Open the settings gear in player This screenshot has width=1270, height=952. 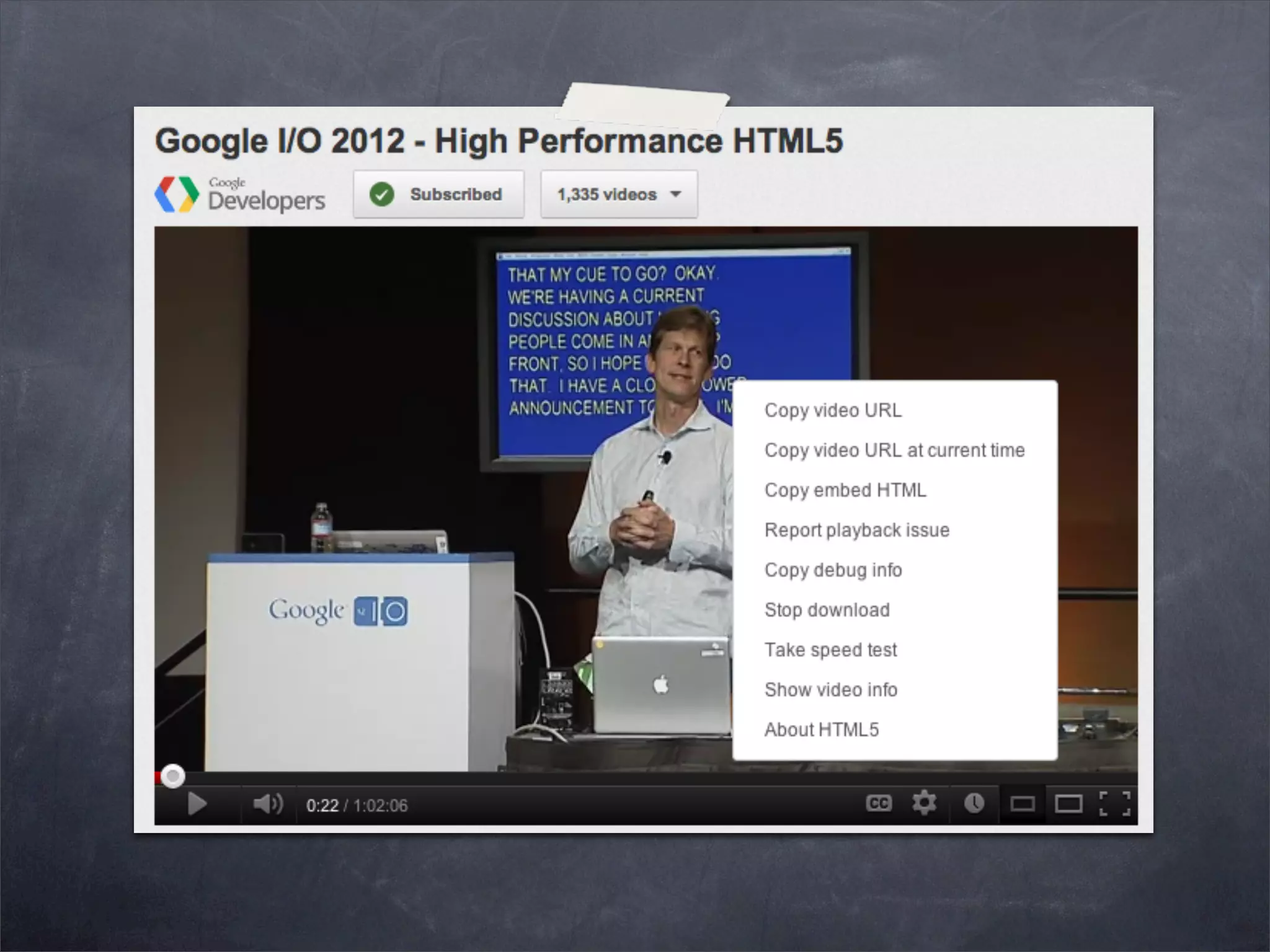coord(924,803)
